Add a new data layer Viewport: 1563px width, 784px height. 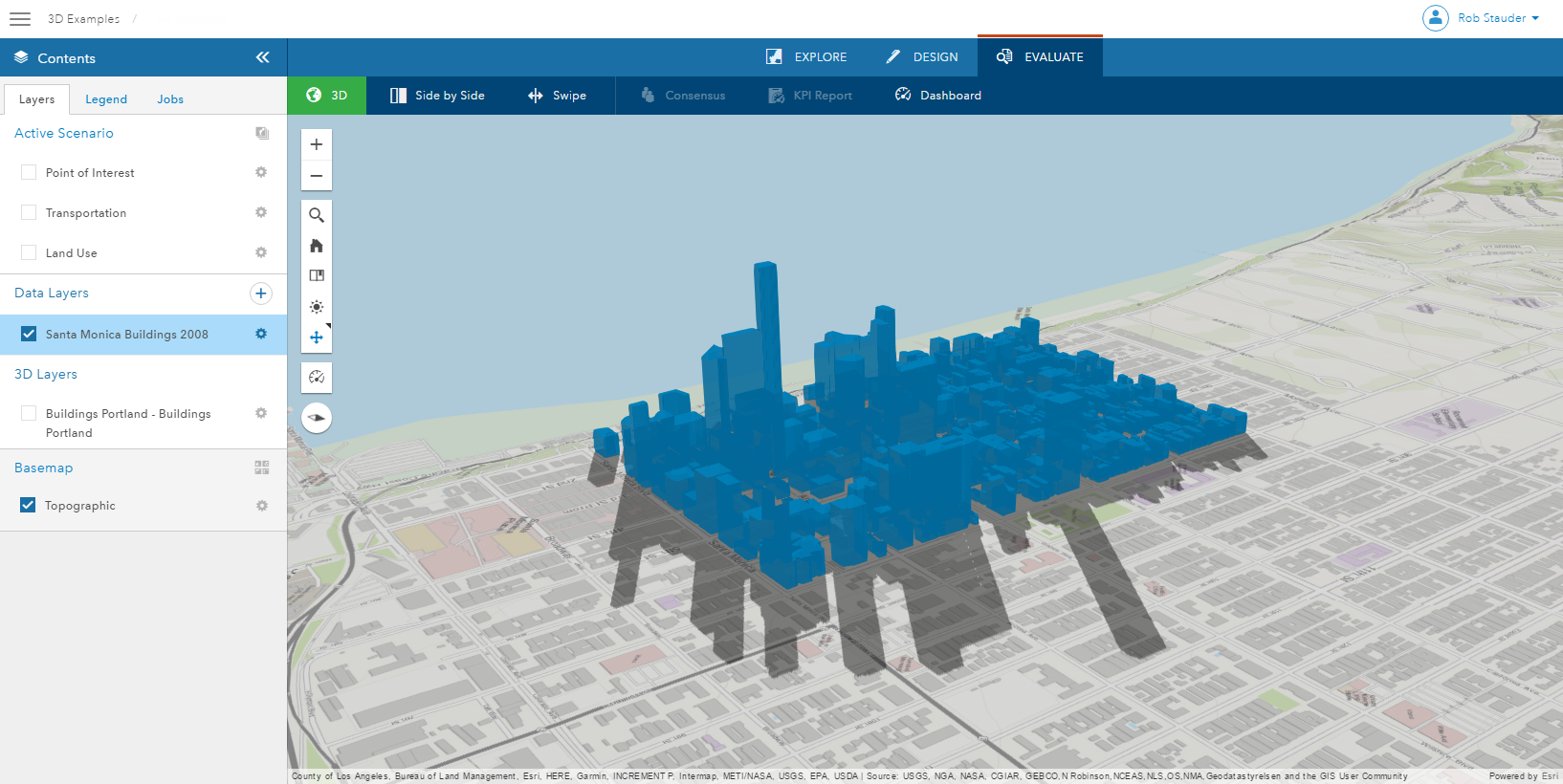tap(261, 294)
